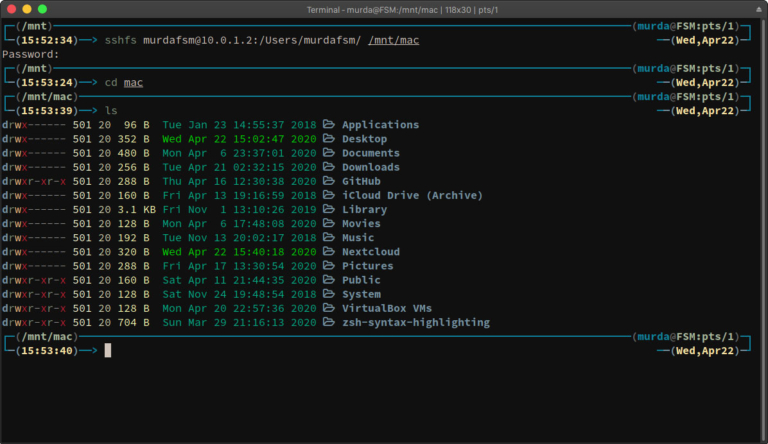Click the ls command text

pyautogui.click(x=111, y=111)
